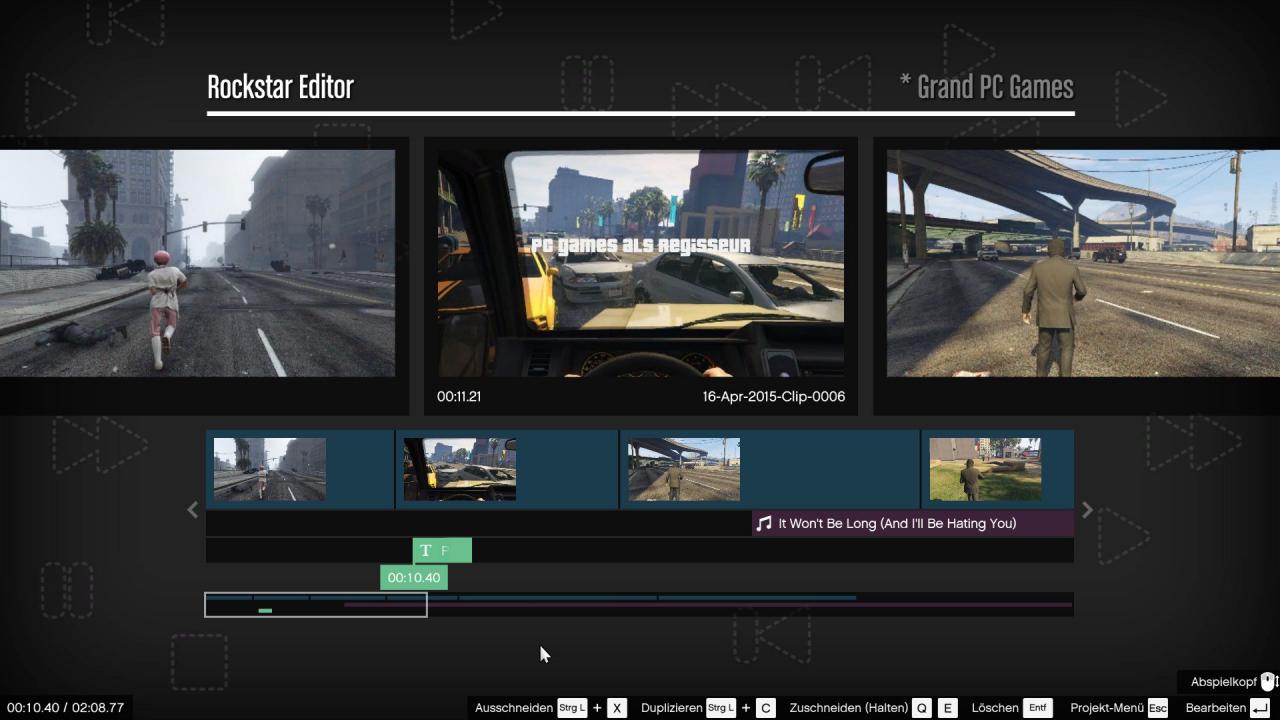Select the It Won't Be Long music track
The image size is (1280, 720).
913,523
